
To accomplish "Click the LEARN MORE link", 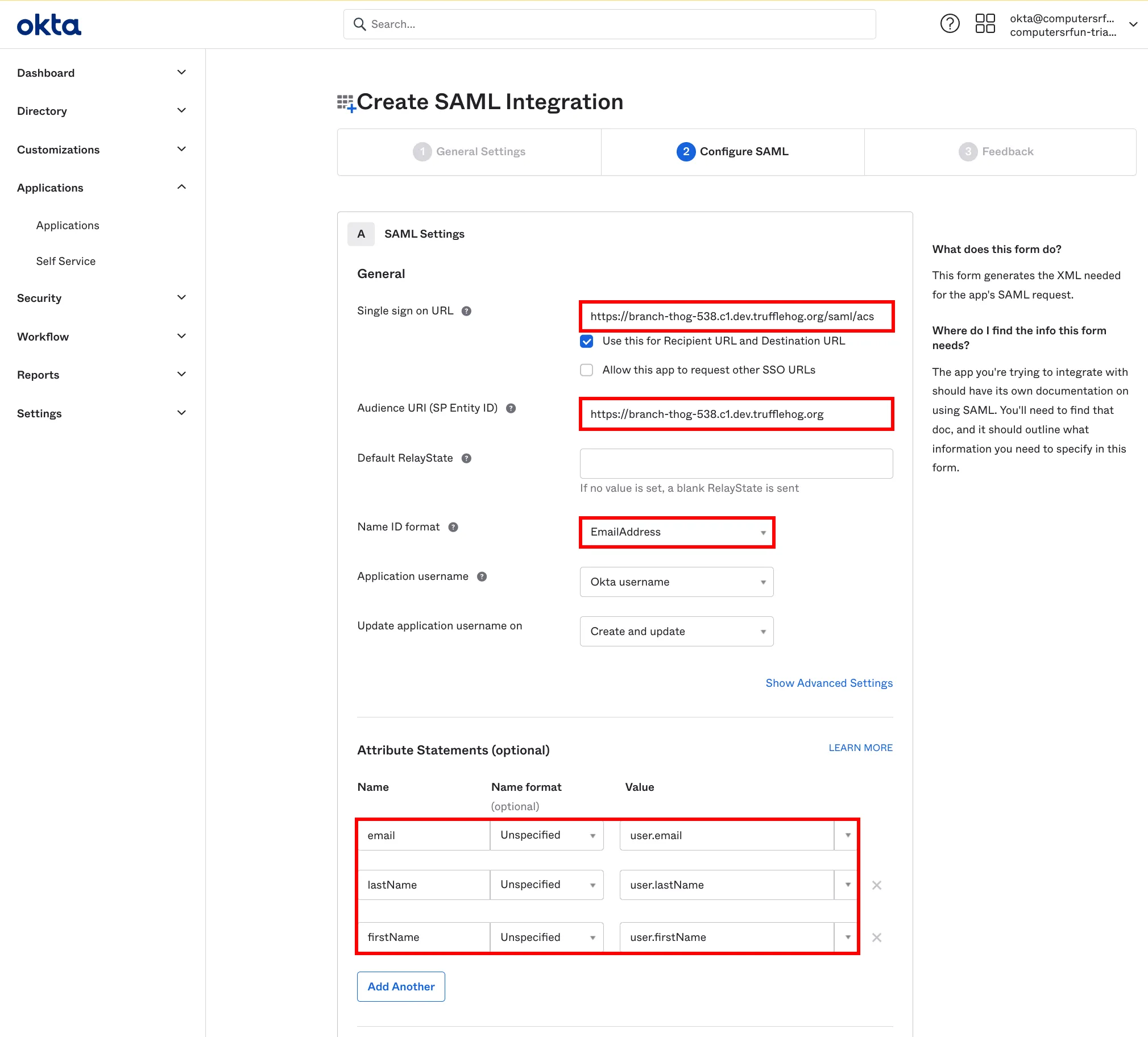I will click(x=860, y=748).
